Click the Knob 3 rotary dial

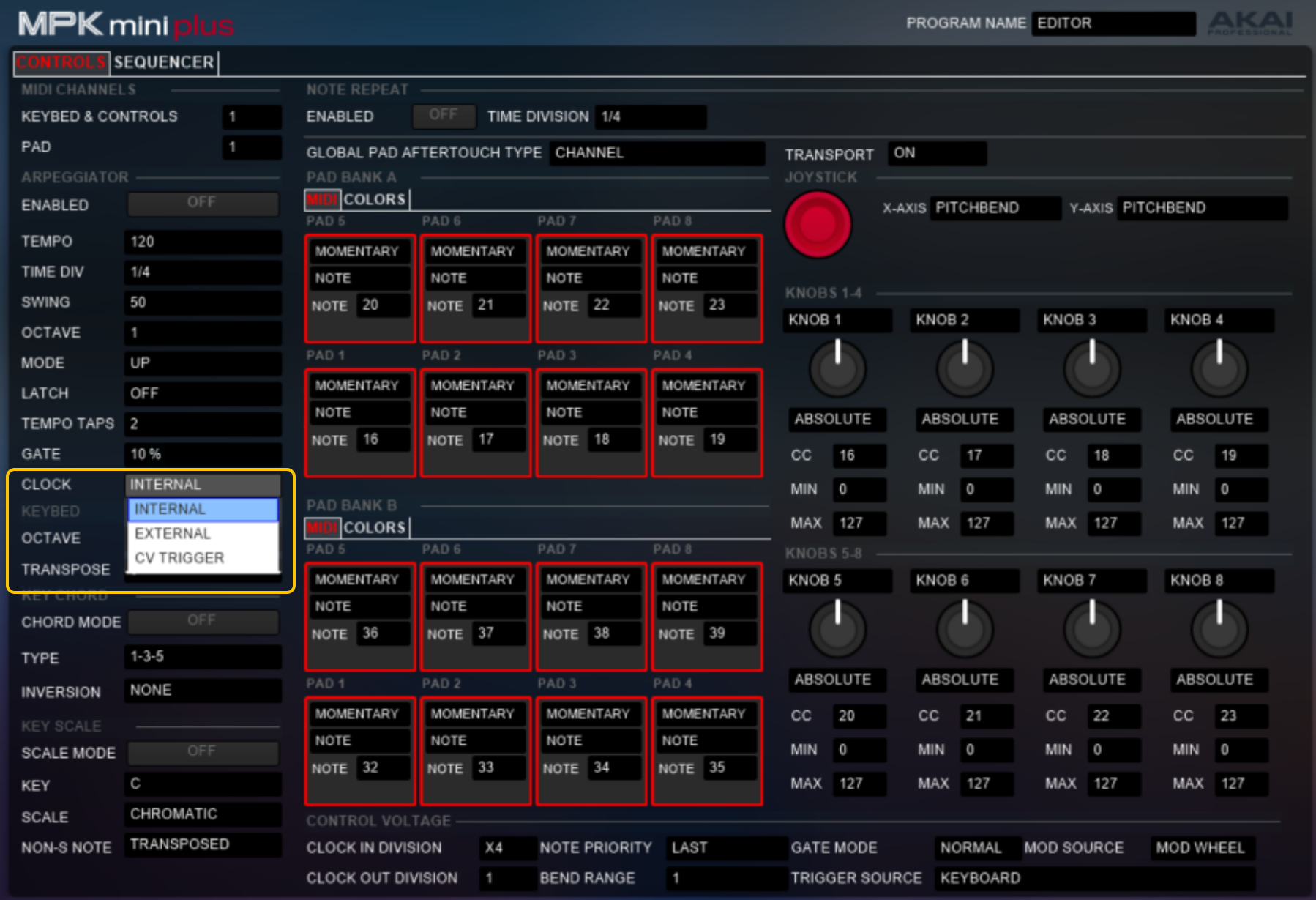tap(1092, 368)
